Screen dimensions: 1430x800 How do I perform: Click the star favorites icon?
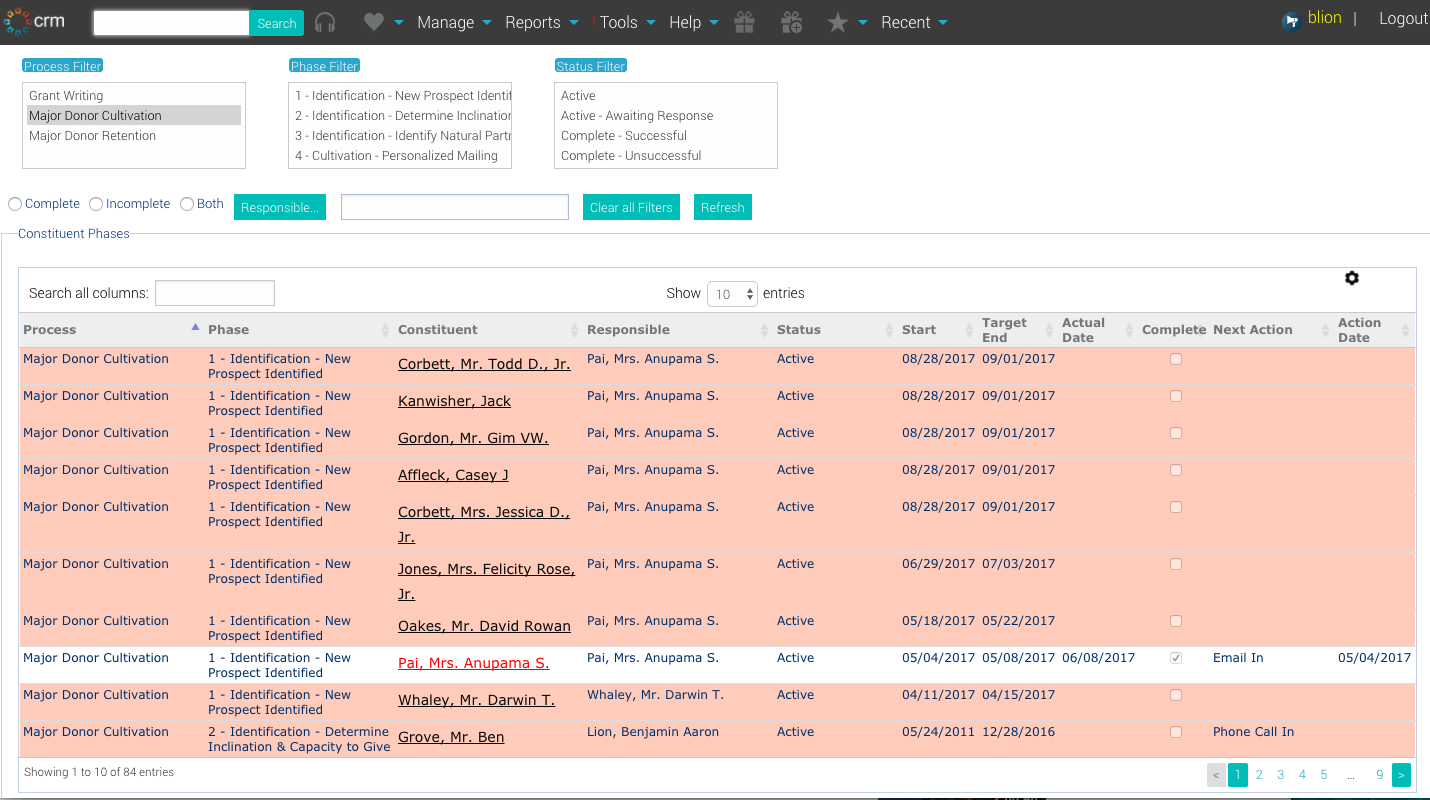(x=838, y=22)
